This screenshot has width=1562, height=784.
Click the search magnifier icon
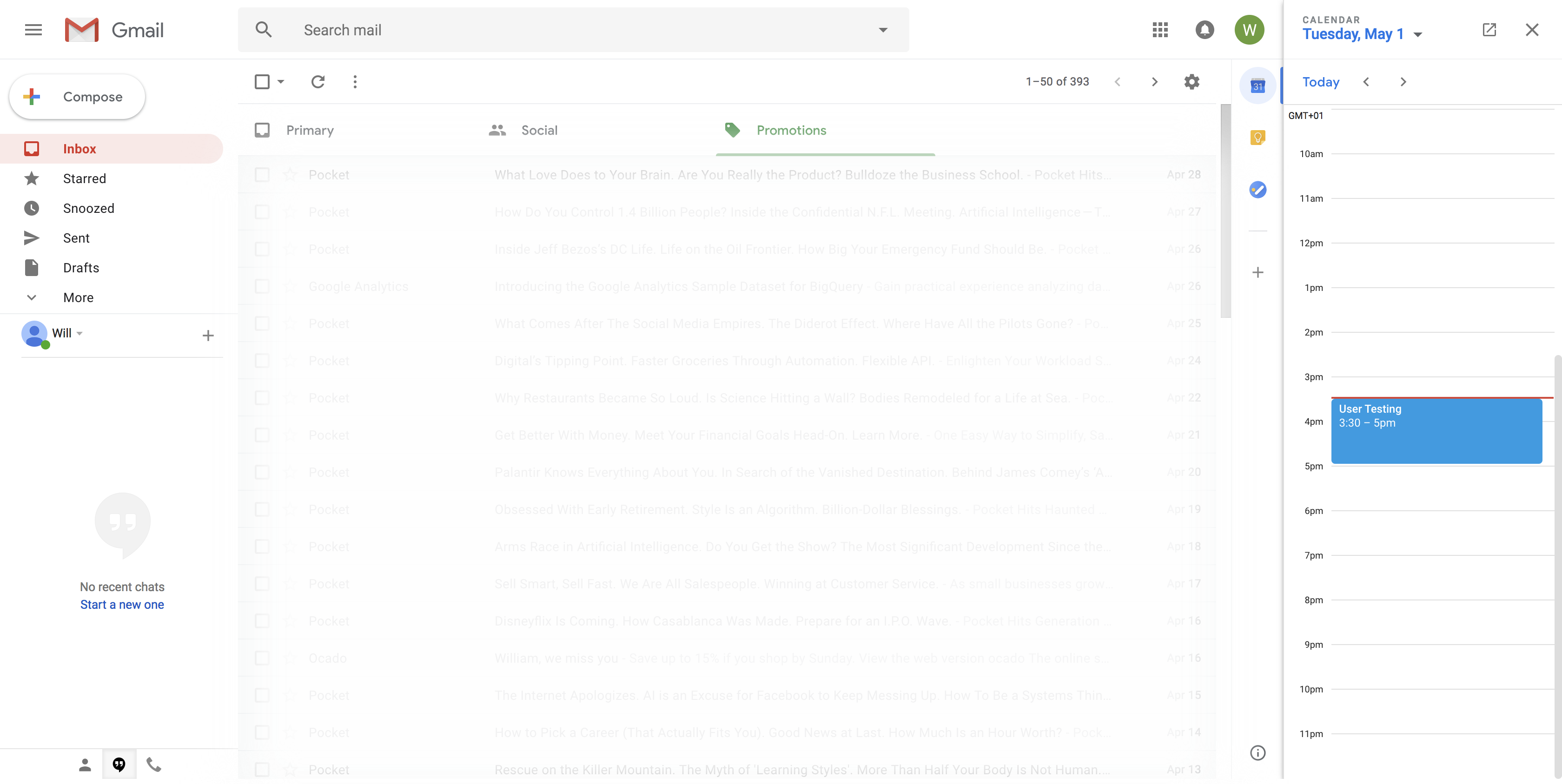[263, 30]
